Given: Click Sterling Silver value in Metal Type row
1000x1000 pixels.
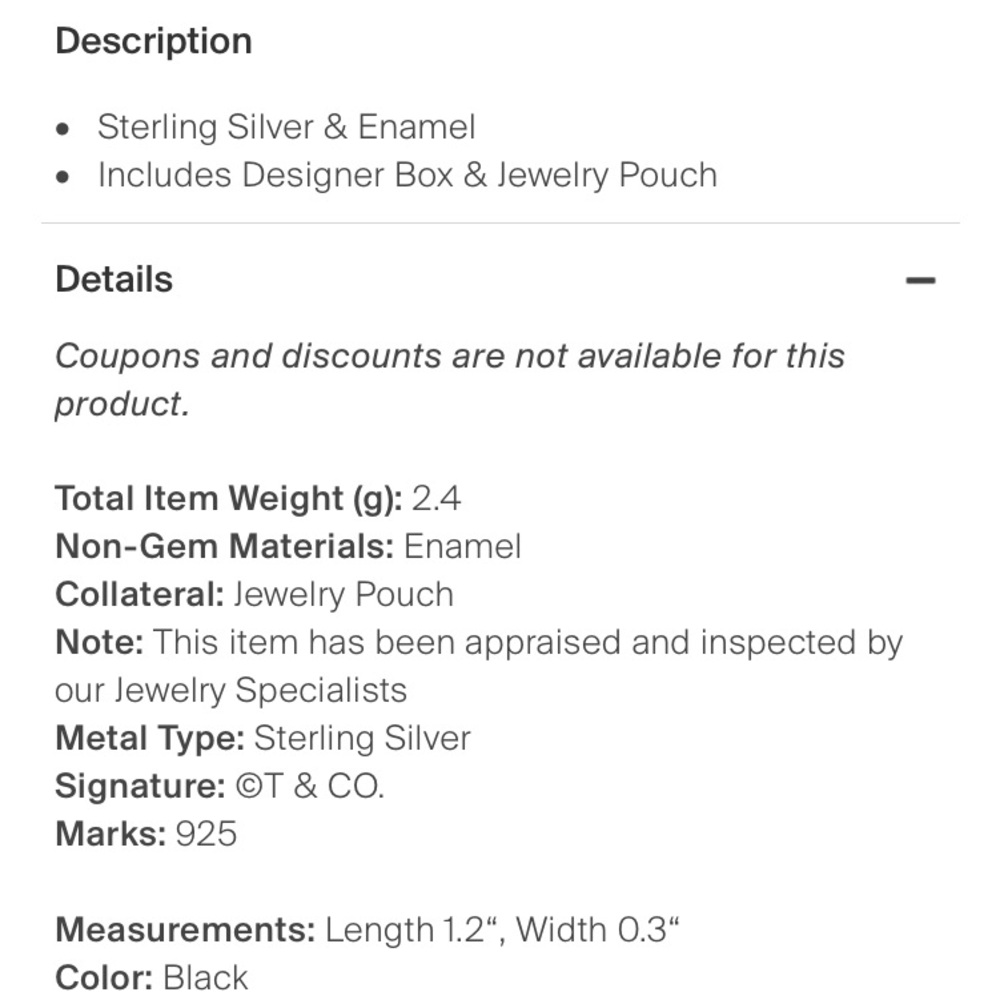Looking at the screenshot, I should (362, 739).
